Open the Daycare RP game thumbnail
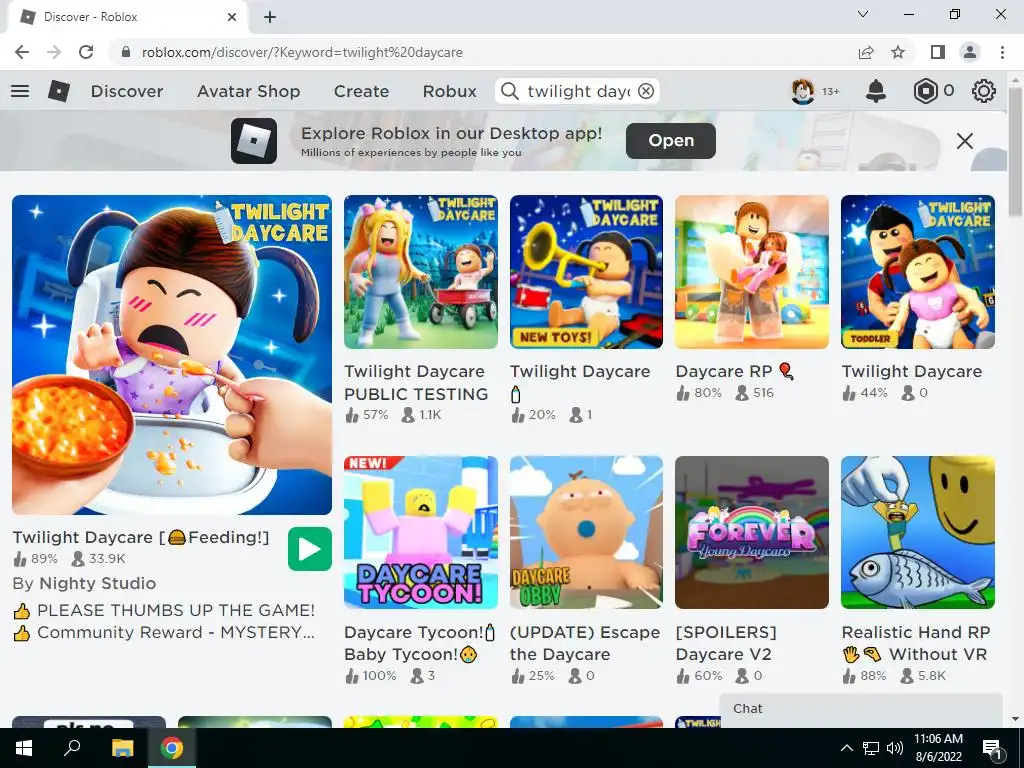Image resolution: width=1024 pixels, height=768 pixels. click(752, 272)
